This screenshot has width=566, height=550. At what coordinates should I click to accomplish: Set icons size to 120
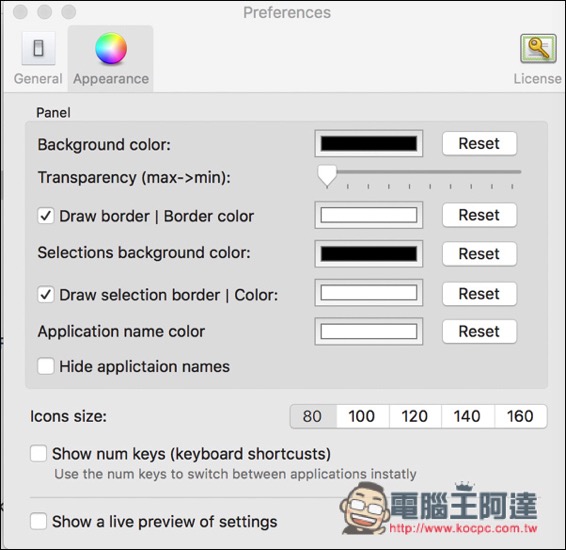pyautogui.click(x=415, y=416)
